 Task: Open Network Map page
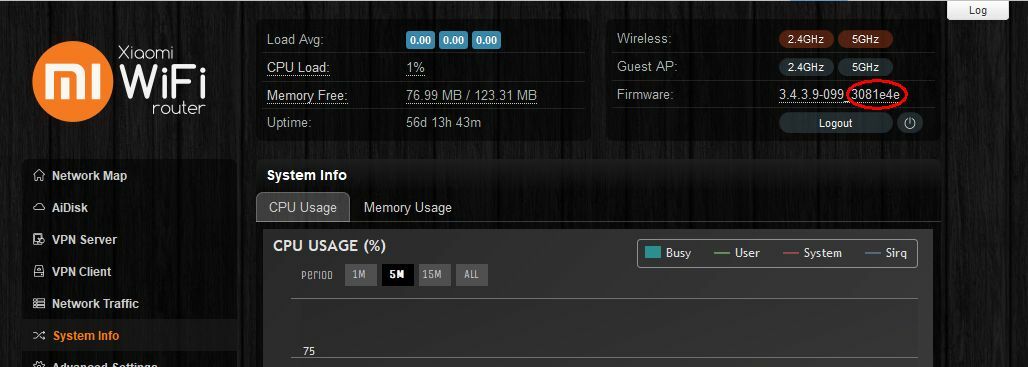point(89,176)
